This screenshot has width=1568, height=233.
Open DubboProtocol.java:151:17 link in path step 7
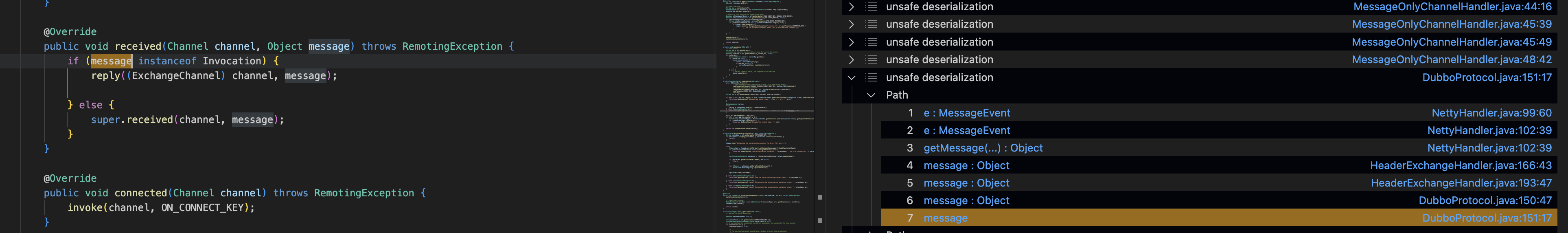coord(1487,218)
